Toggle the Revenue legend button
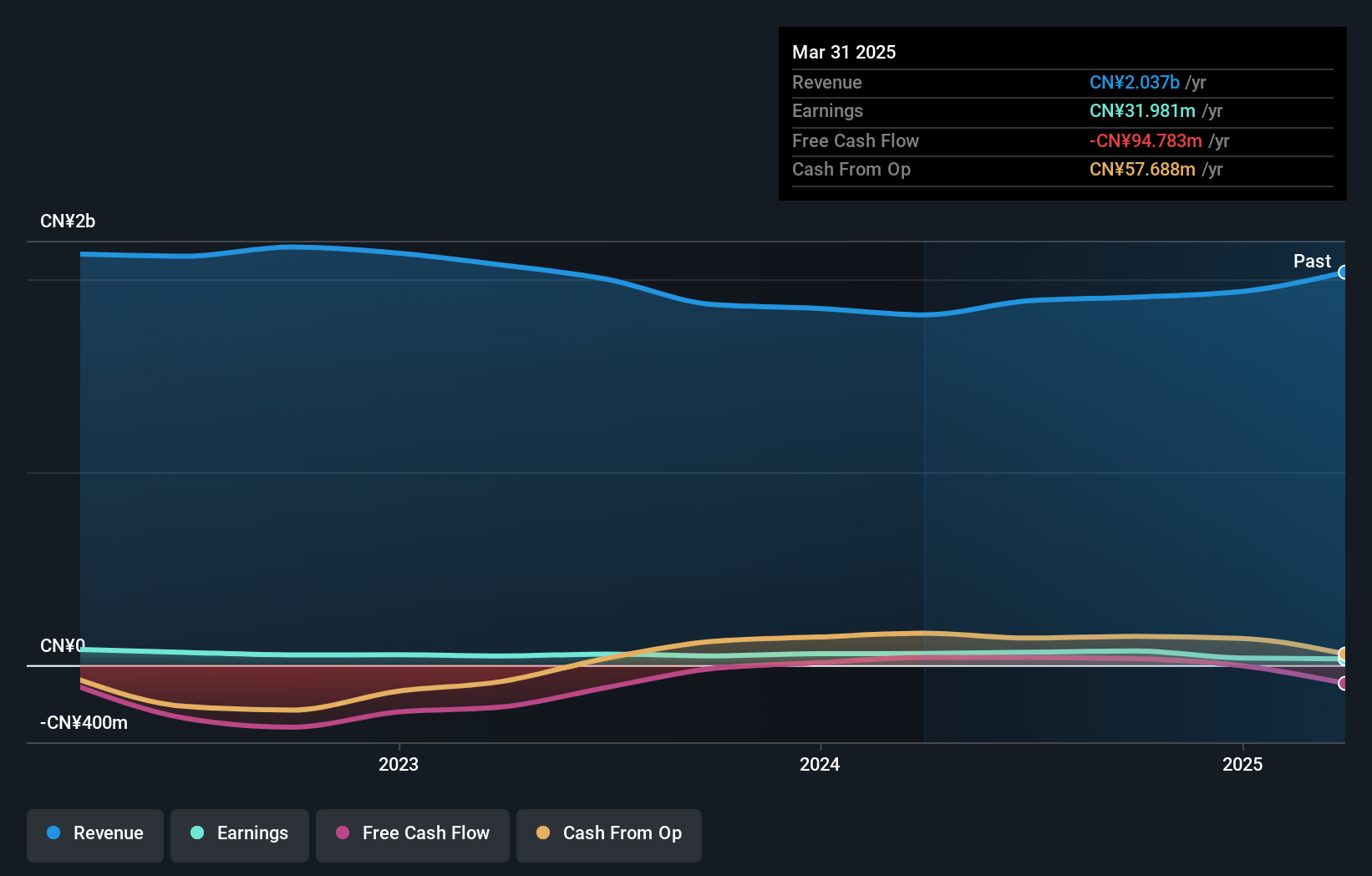Screen dimensions: 1372x876 coord(95,835)
